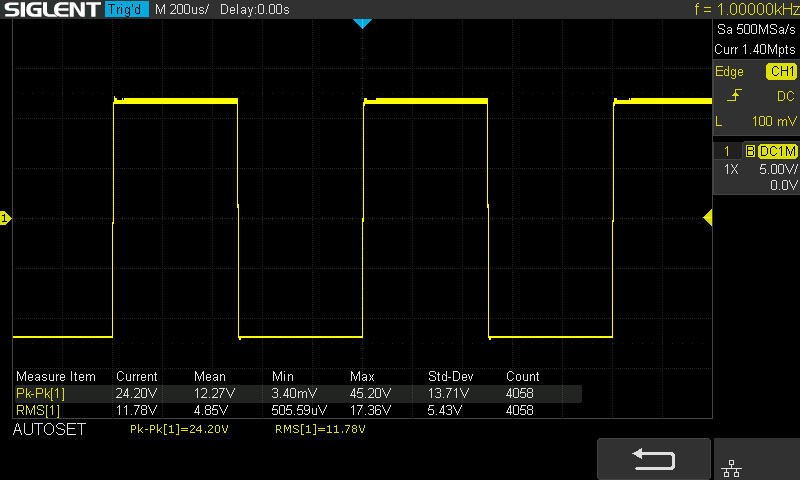Click the RMS min value 505.59uV
The width and height of the screenshot is (800, 480).
coord(299,411)
